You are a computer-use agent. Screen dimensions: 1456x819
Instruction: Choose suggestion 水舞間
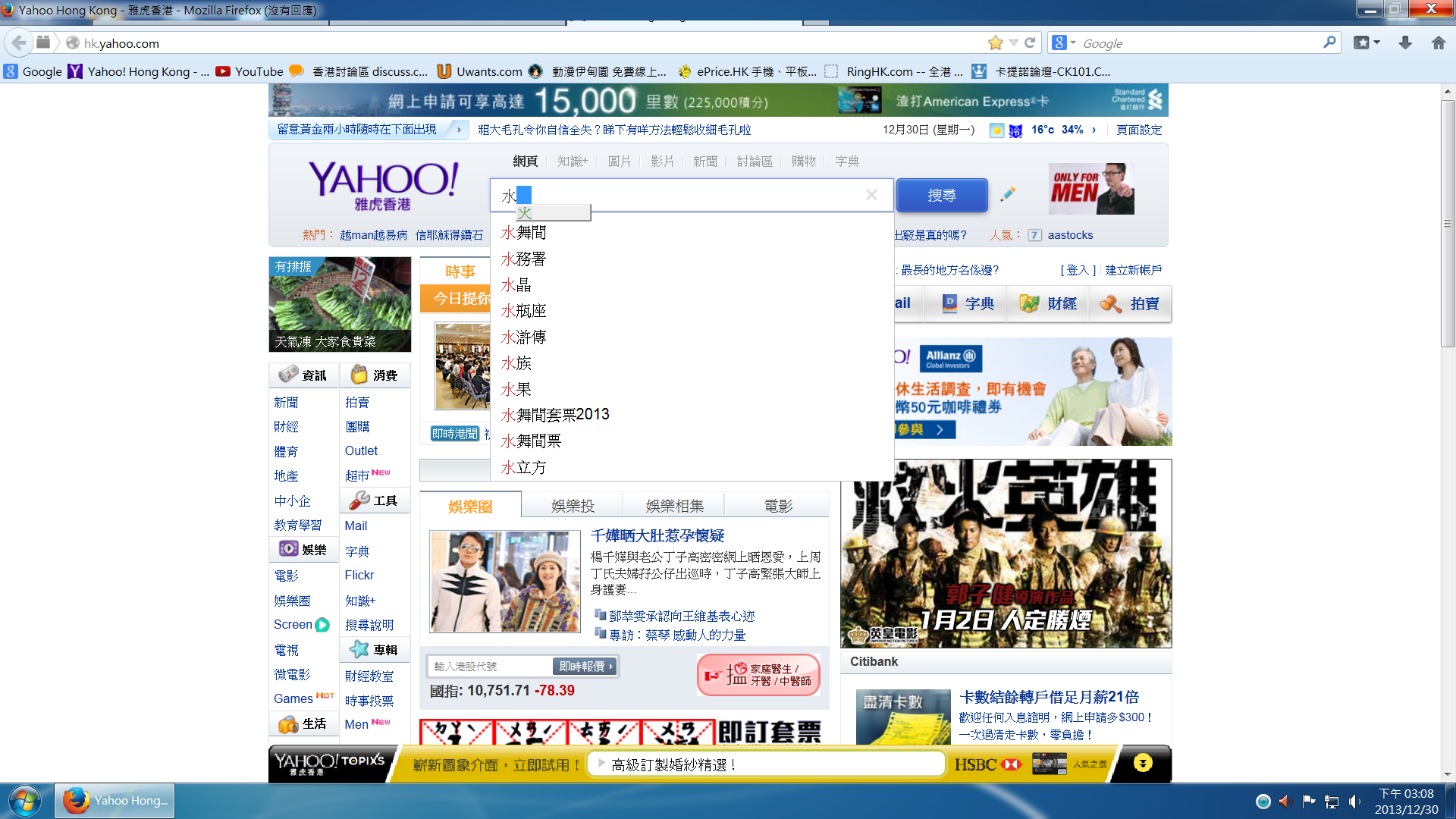[692, 233]
